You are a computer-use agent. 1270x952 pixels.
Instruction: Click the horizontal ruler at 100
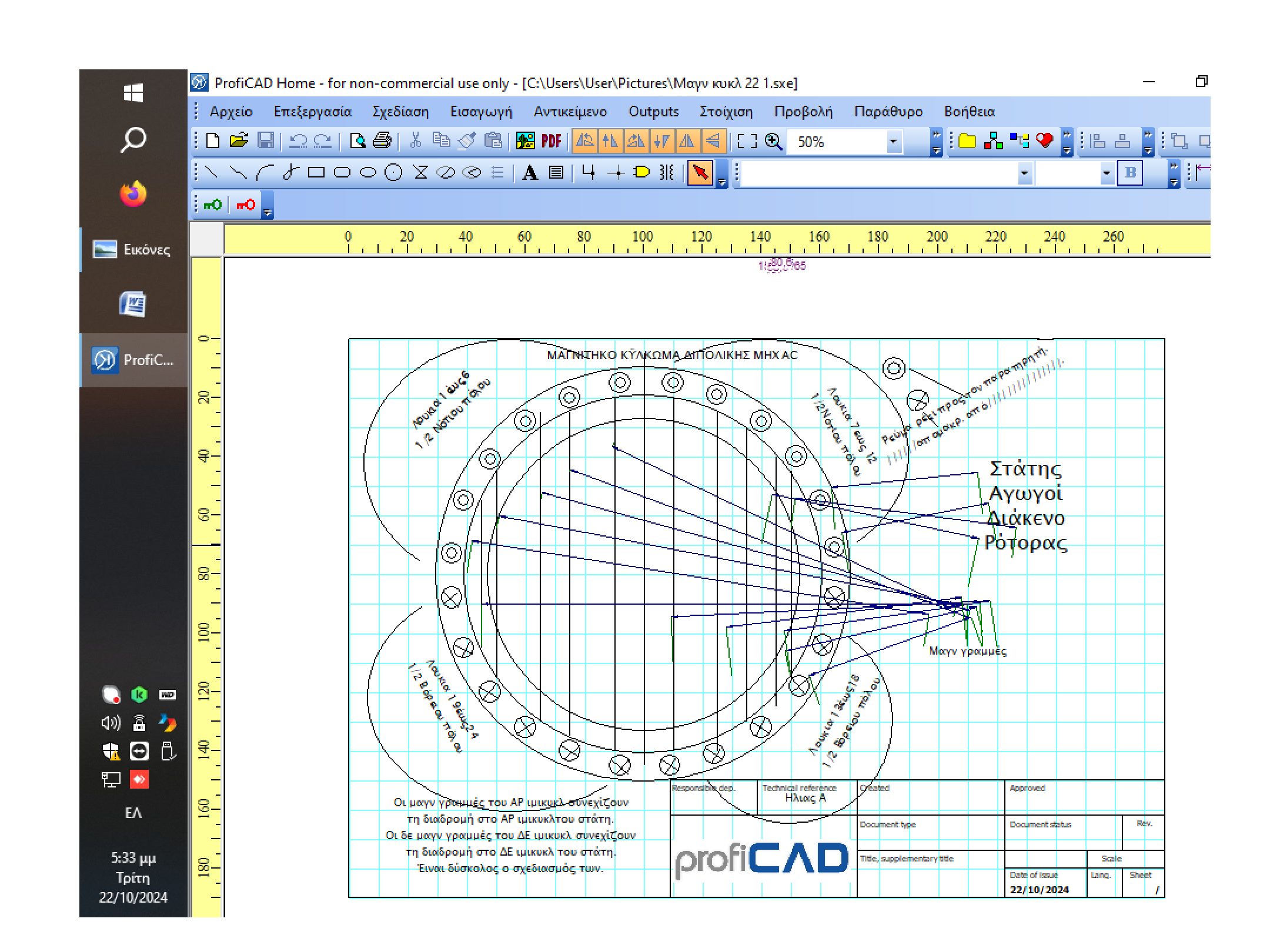pyautogui.click(x=643, y=241)
